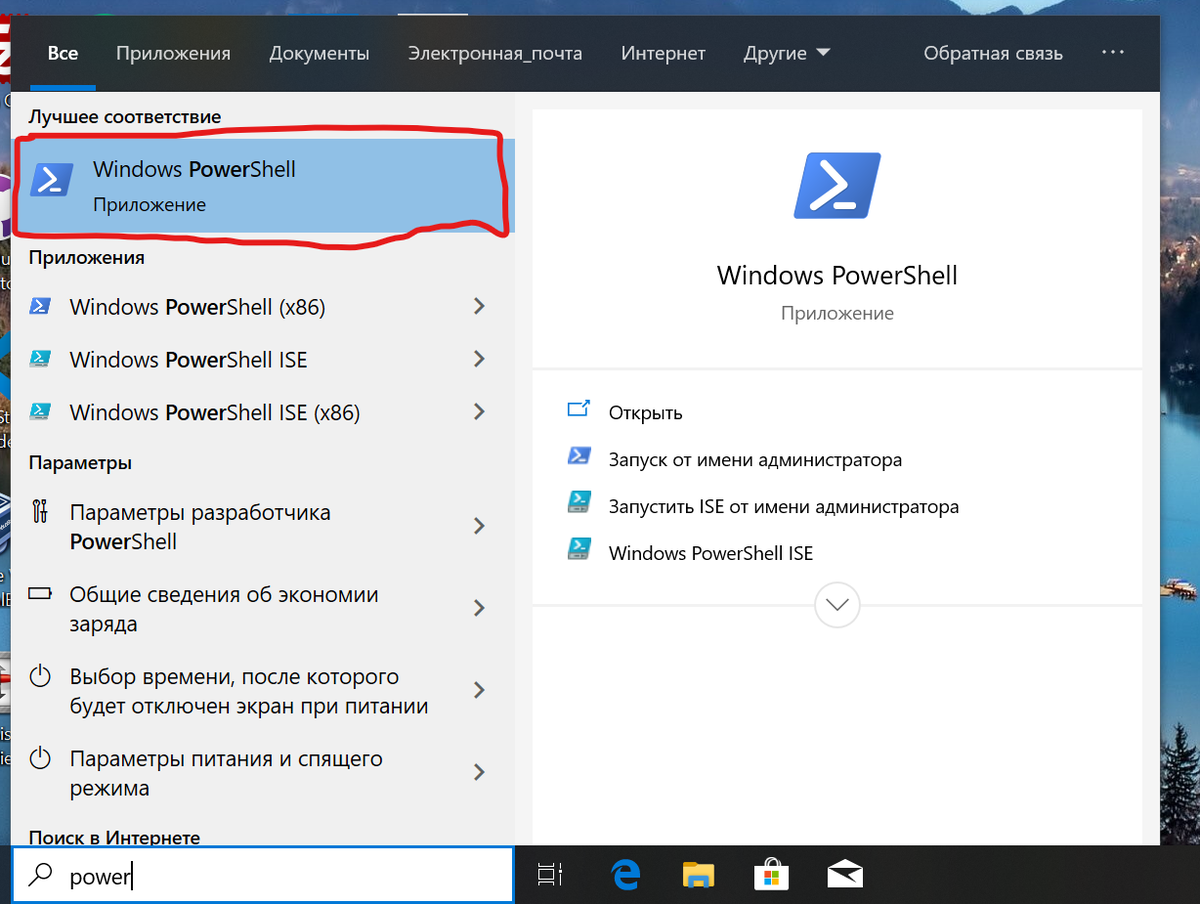Viewport: 1200px width, 904px height.
Task: Open Task View from the taskbar
Action: [x=550, y=875]
